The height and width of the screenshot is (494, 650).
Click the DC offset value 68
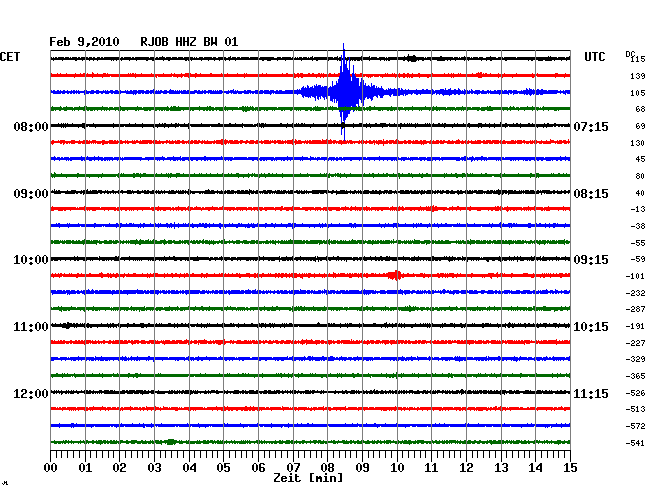640,109
